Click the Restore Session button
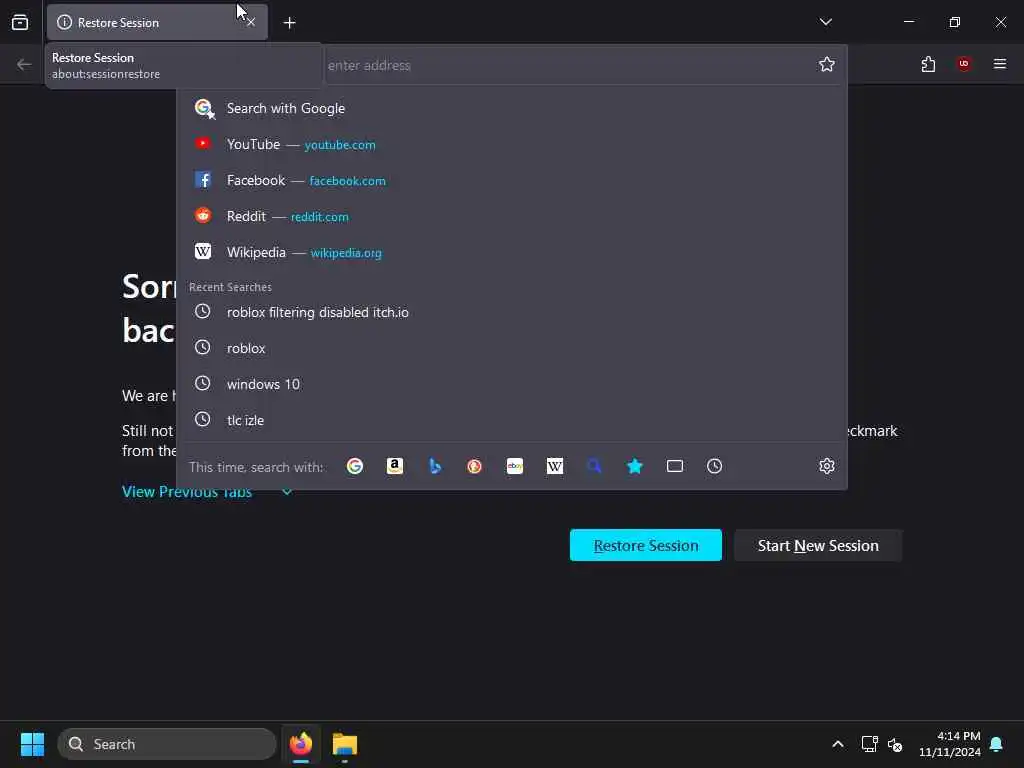The width and height of the screenshot is (1024, 768). [646, 545]
